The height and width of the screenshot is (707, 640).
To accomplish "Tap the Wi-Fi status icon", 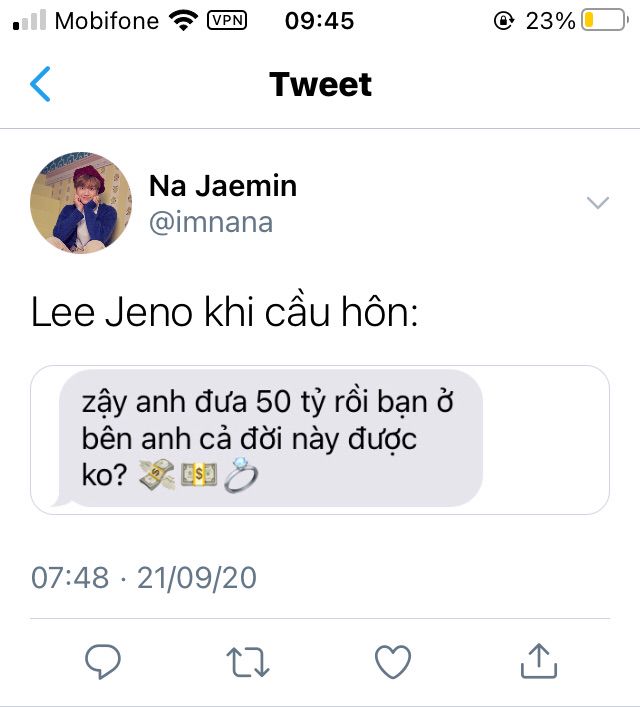I will pyautogui.click(x=183, y=20).
